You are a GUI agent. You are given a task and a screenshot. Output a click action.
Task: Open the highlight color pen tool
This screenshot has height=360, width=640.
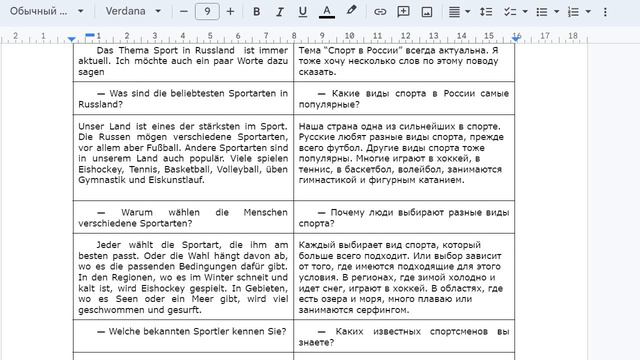tap(351, 11)
